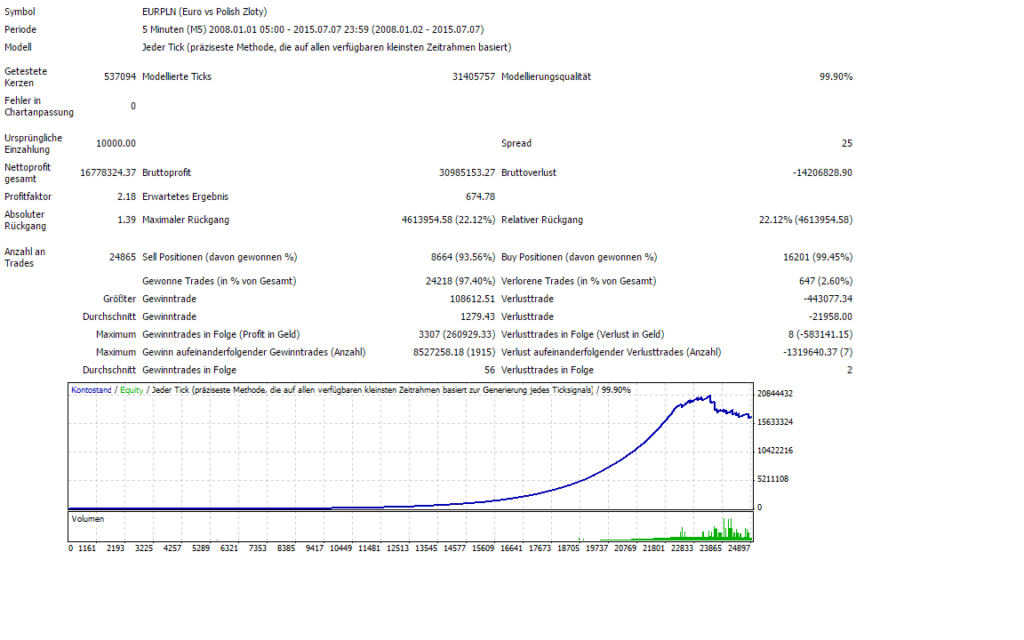Click the 'Gewonne Trades (in % von Gesamt)' label
This screenshot has width=1024, height=640.
click(x=219, y=281)
